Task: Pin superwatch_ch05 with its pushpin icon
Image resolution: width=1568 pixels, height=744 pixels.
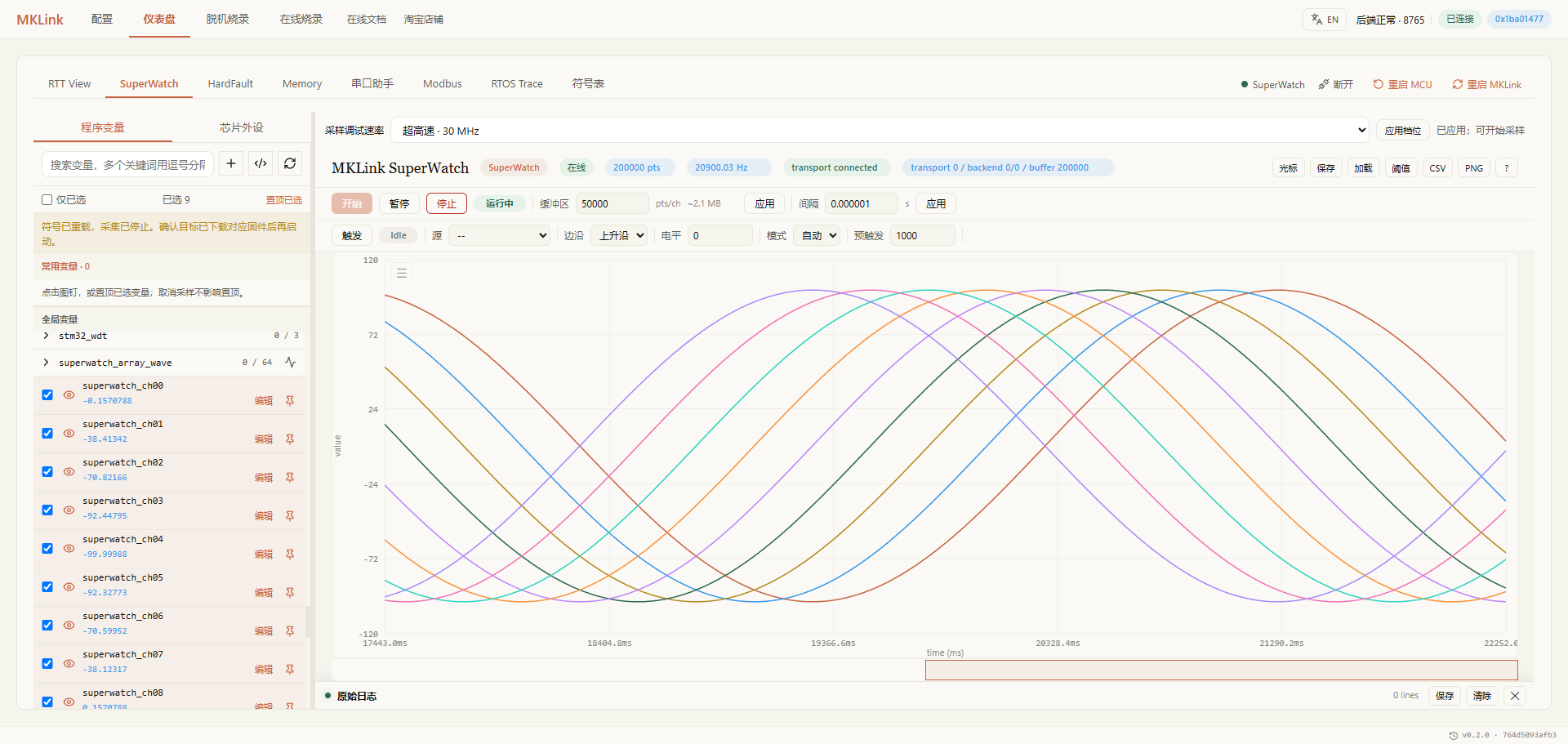Action: pyautogui.click(x=290, y=593)
